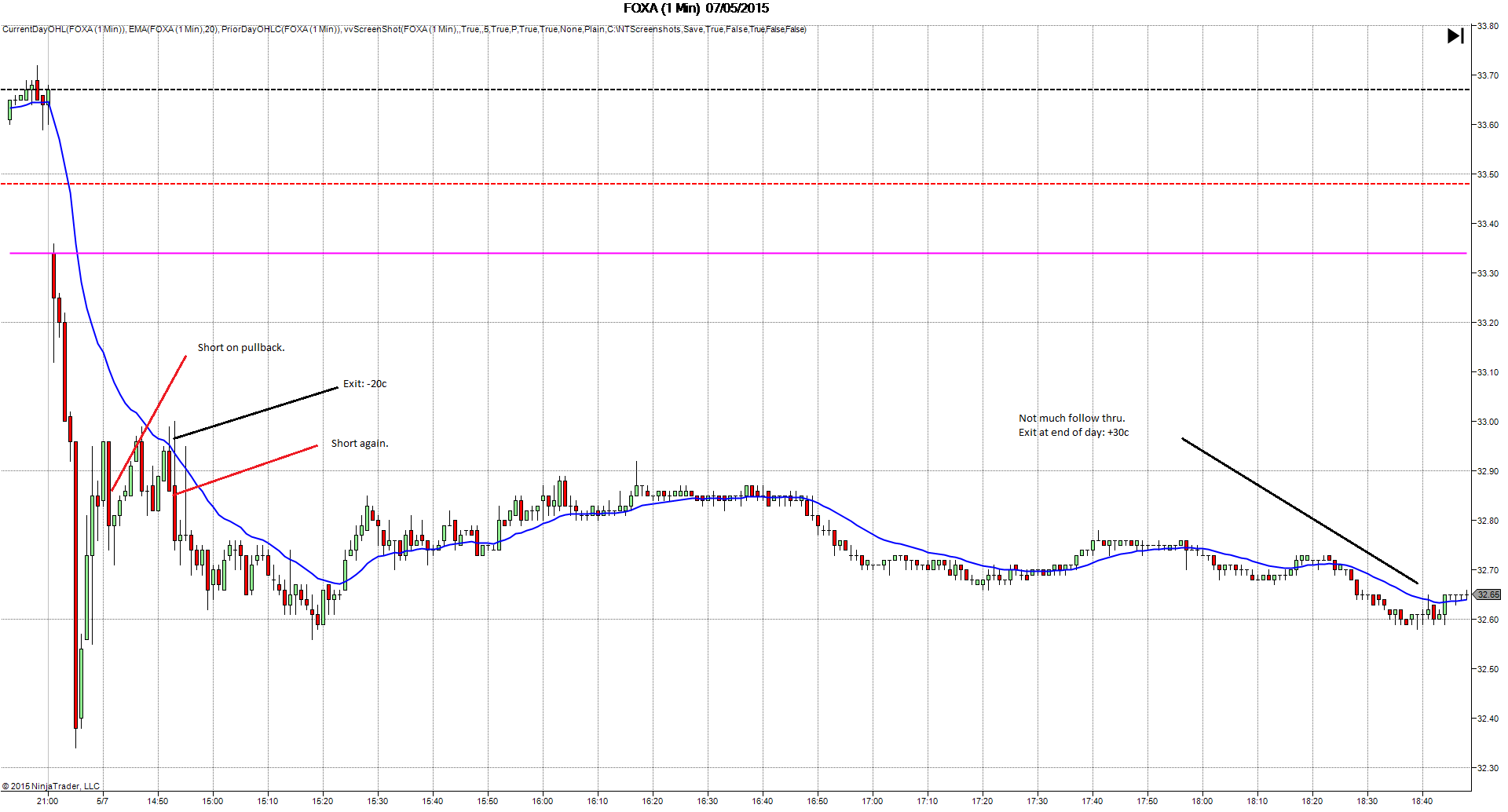Click the skip-to-latest-bar arrow icon
The width and height of the screenshot is (1508, 812).
point(1455,36)
